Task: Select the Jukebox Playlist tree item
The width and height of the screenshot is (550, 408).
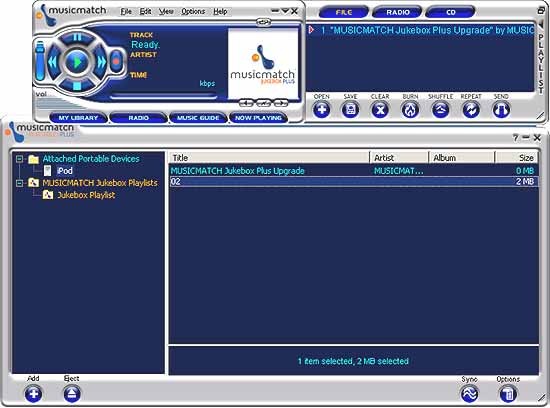Action: click(x=86, y=195)
